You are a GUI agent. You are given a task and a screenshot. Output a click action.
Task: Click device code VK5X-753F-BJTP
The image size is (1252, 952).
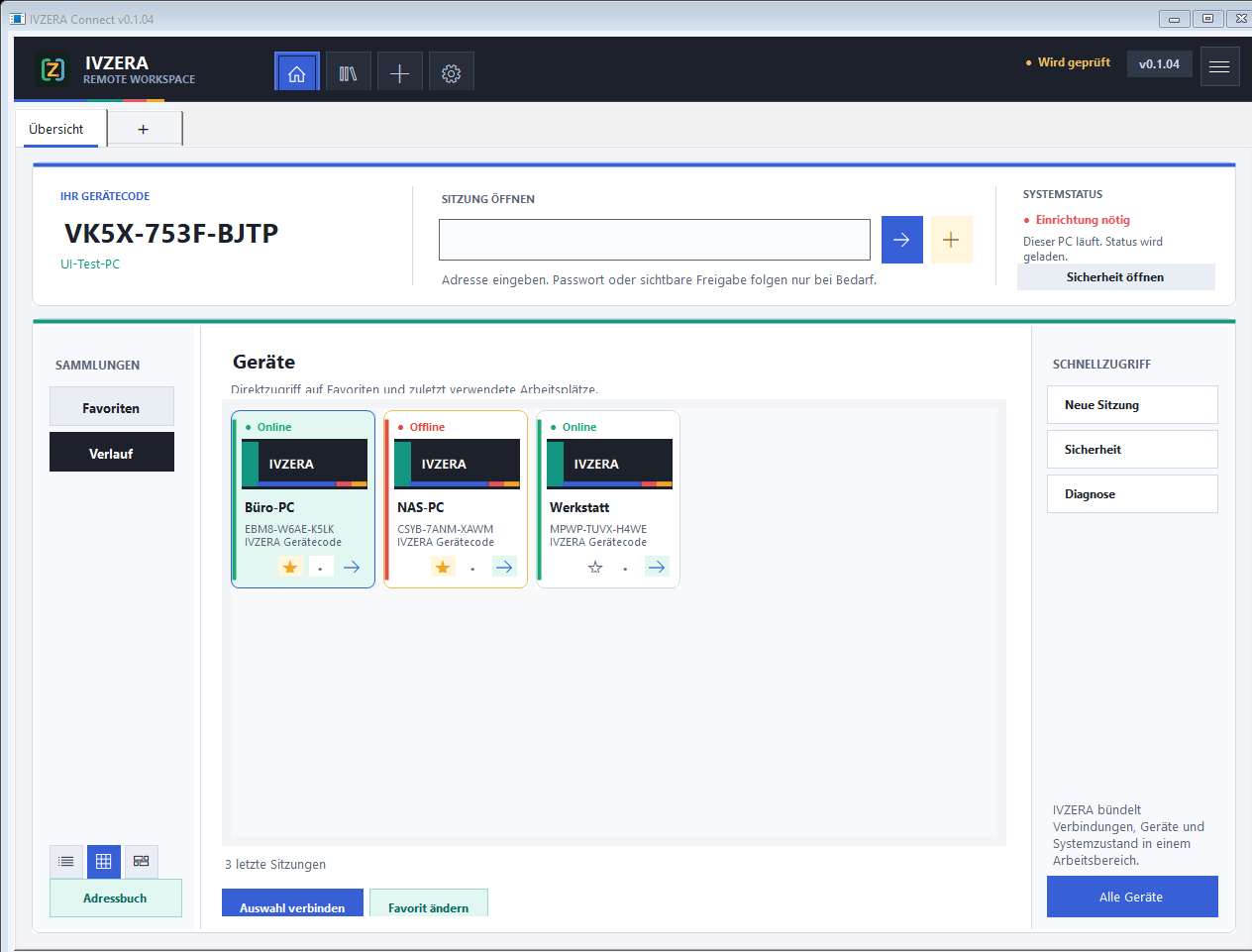tap(171, 233)
